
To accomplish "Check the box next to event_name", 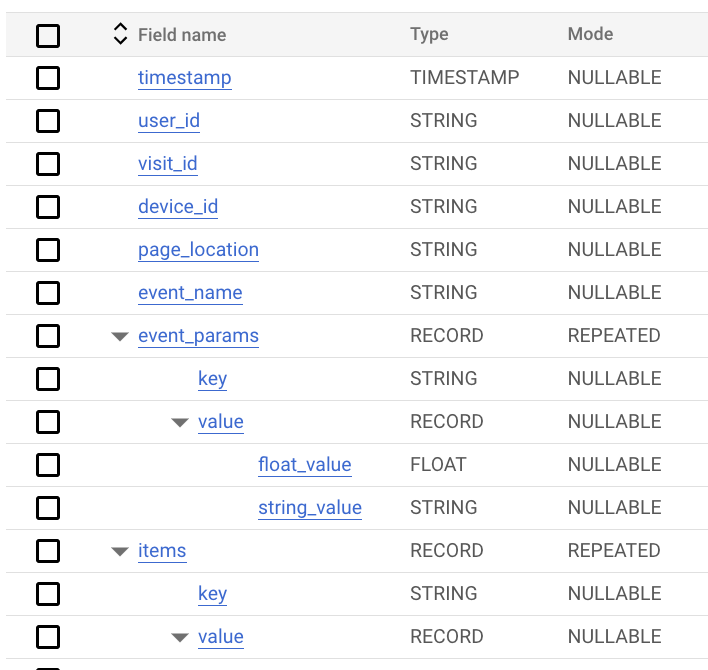I will pos(48,293).
